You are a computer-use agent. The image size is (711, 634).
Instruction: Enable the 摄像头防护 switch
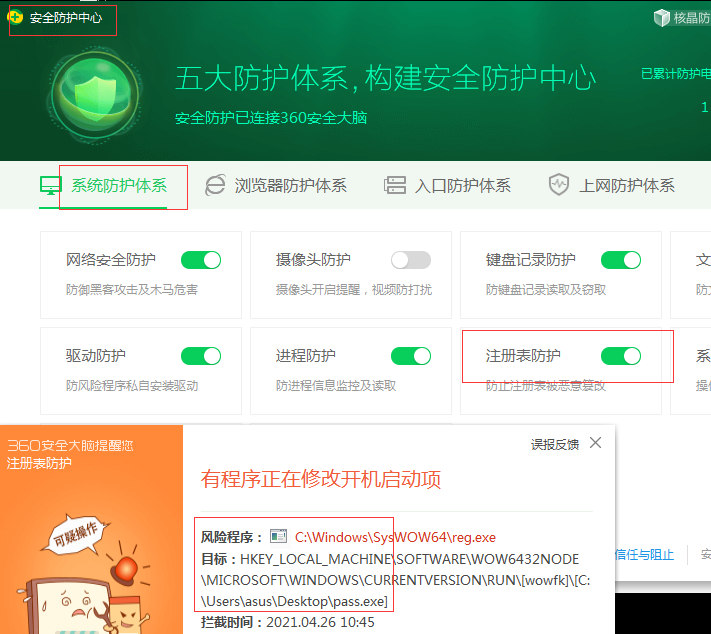[411, 260]
